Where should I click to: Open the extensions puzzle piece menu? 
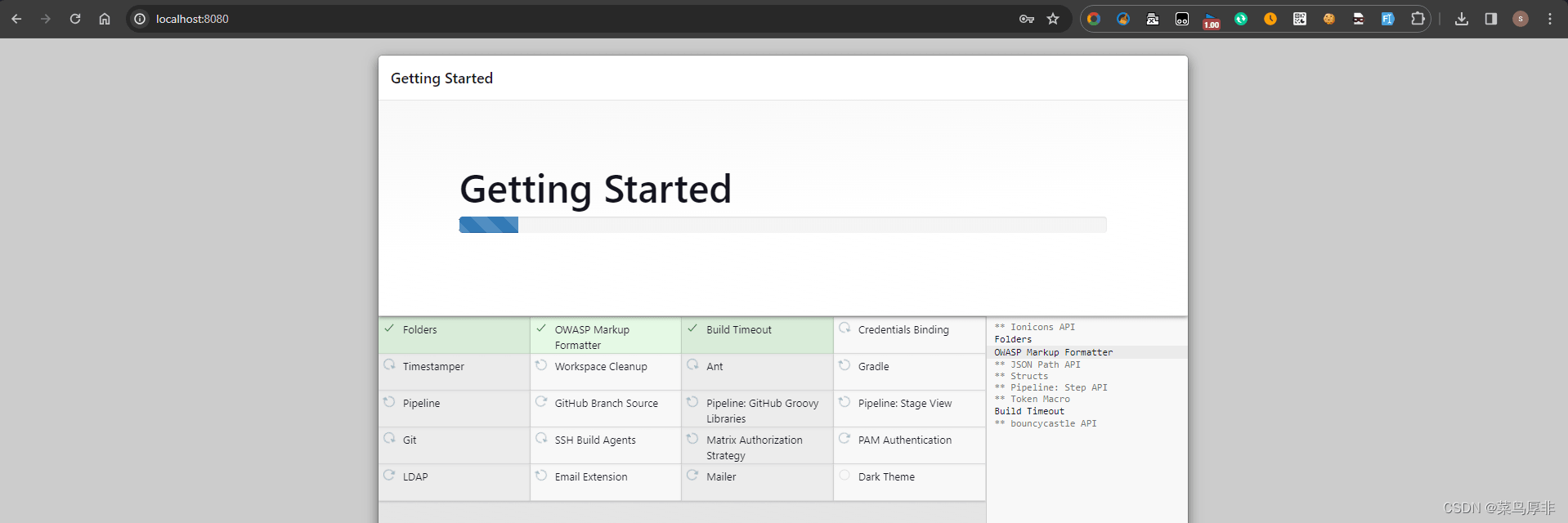pos(1418,19)
